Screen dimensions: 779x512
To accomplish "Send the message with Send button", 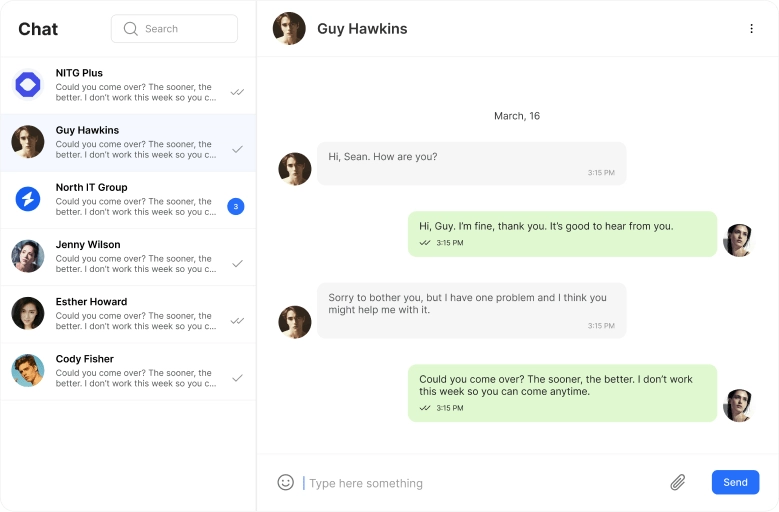I will click(735, 482).
